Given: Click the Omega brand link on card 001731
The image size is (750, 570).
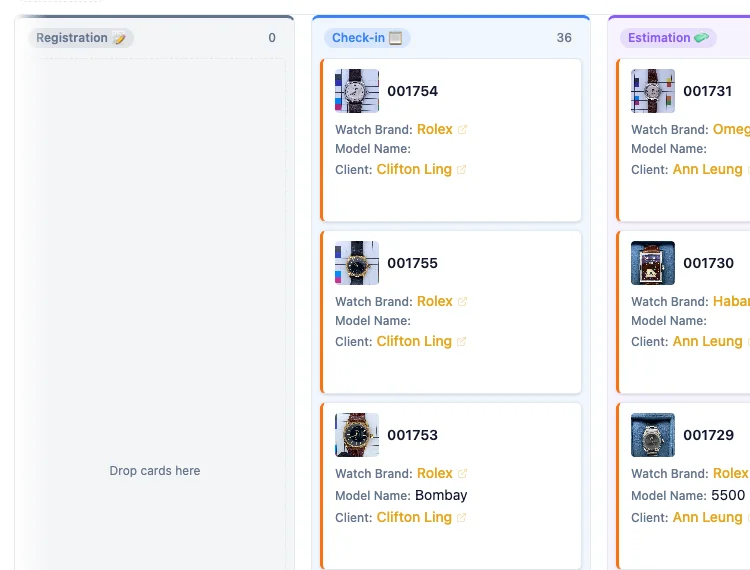Looking at the screenshot, I should [x=731, y=129].
